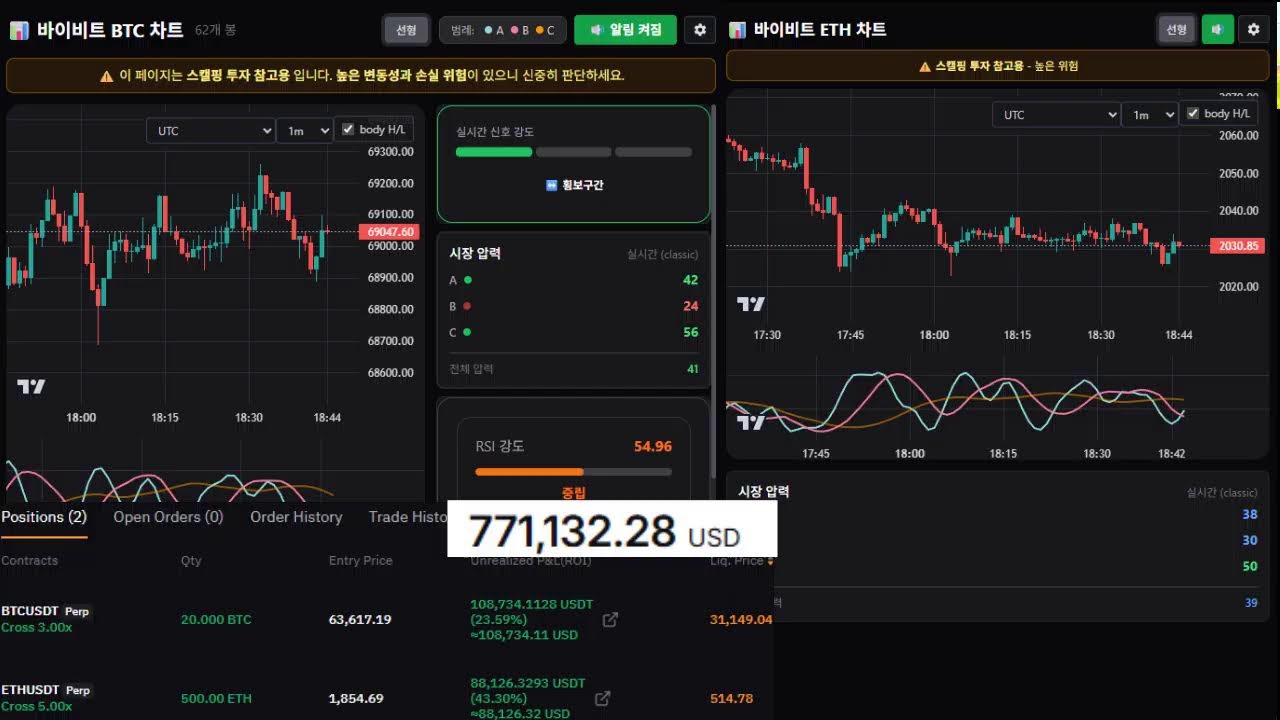Viewport: 1280px width, 720px height.
Task: Toggle the ETH chart green speaker alert
Action: click(x=1217, y=30)
